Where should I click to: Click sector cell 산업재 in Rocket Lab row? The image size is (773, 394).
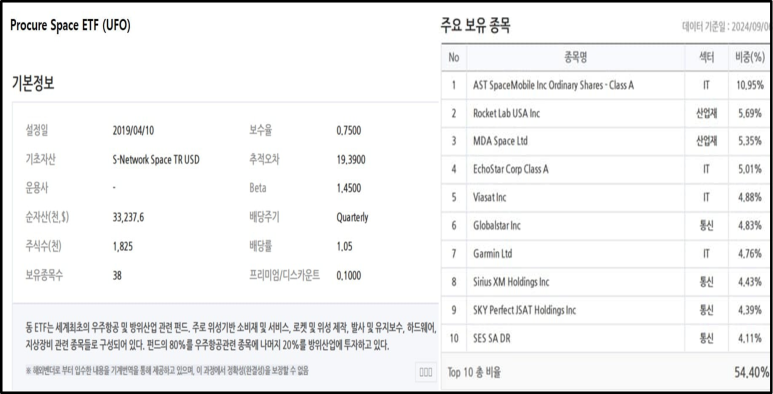706,113
